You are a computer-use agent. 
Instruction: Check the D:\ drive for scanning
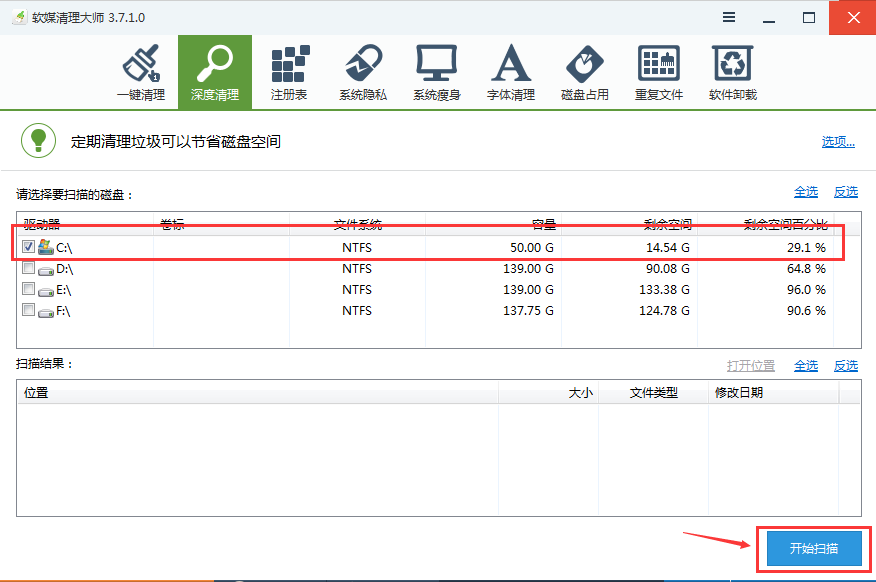tap(29, 268)
